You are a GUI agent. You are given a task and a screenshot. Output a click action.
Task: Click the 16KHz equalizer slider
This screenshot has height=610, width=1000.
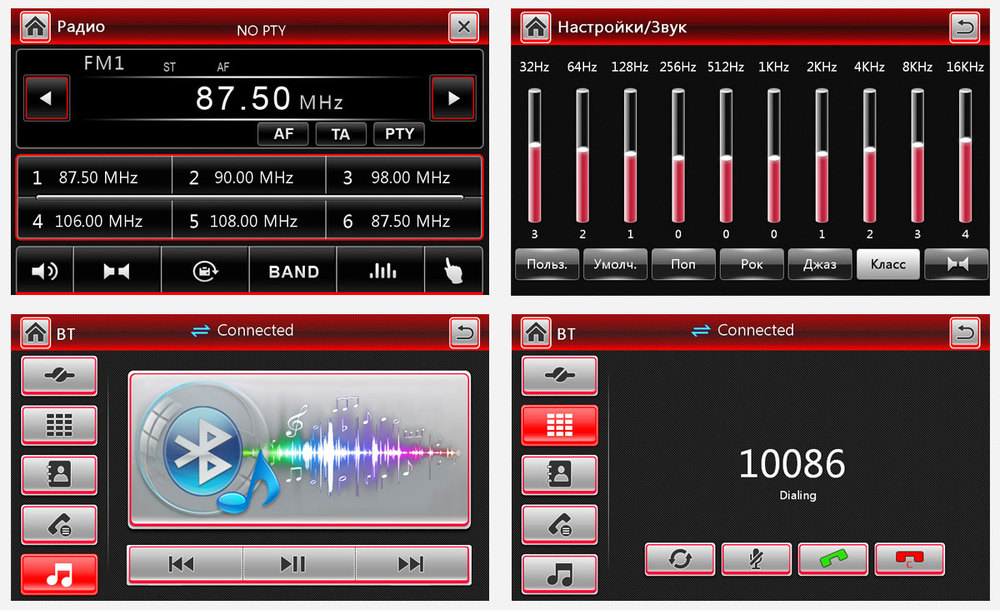[x=965, y=155]
